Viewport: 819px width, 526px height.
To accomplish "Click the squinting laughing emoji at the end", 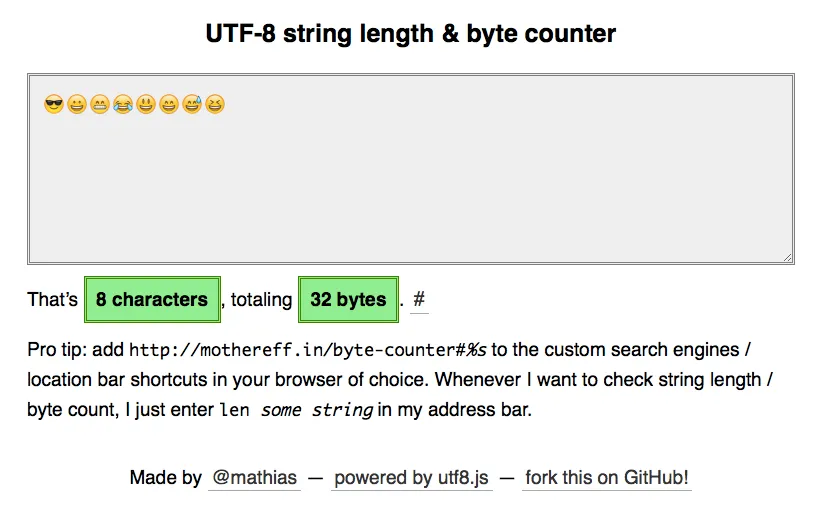I will (x=215, y=104).
